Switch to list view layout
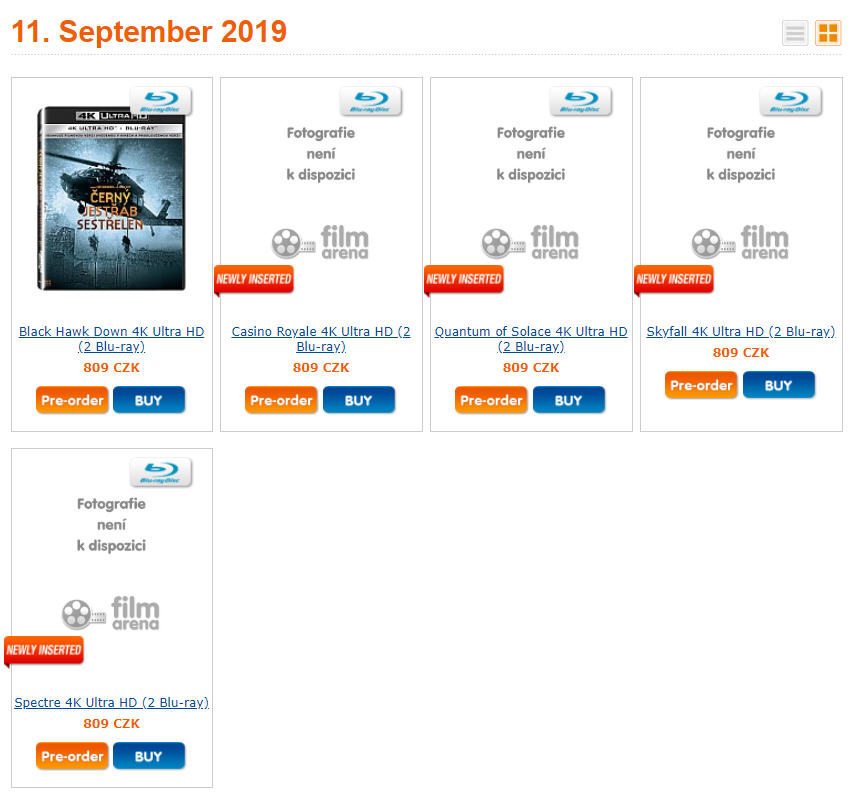Viewport: 856px width, 795px height. (x=795, y=33)
